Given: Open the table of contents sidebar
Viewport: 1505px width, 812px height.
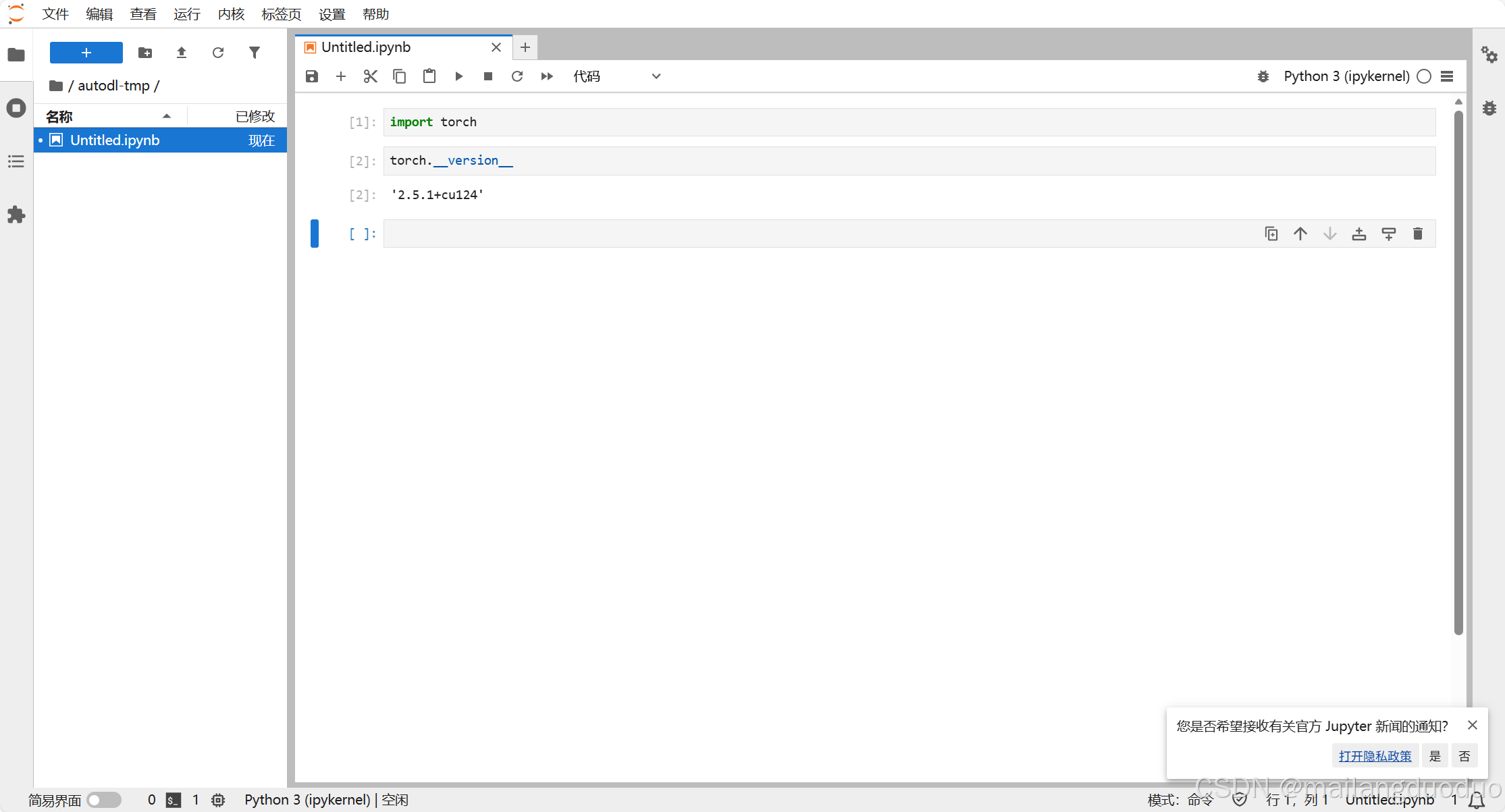Looking at the screenshot, I should pyautogui.click(x=16, y=161).
